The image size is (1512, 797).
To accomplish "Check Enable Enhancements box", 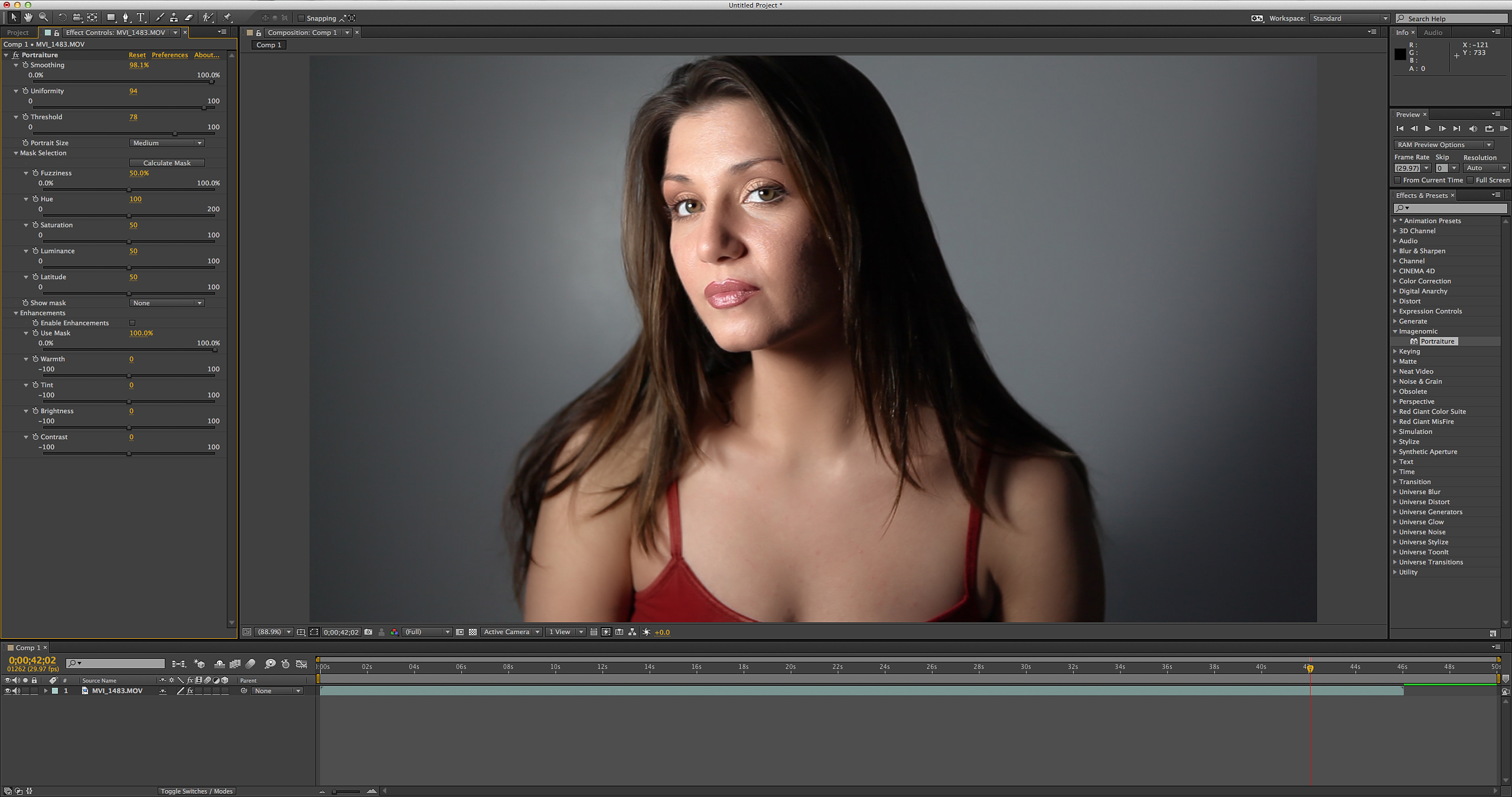I will click(132, 323).
